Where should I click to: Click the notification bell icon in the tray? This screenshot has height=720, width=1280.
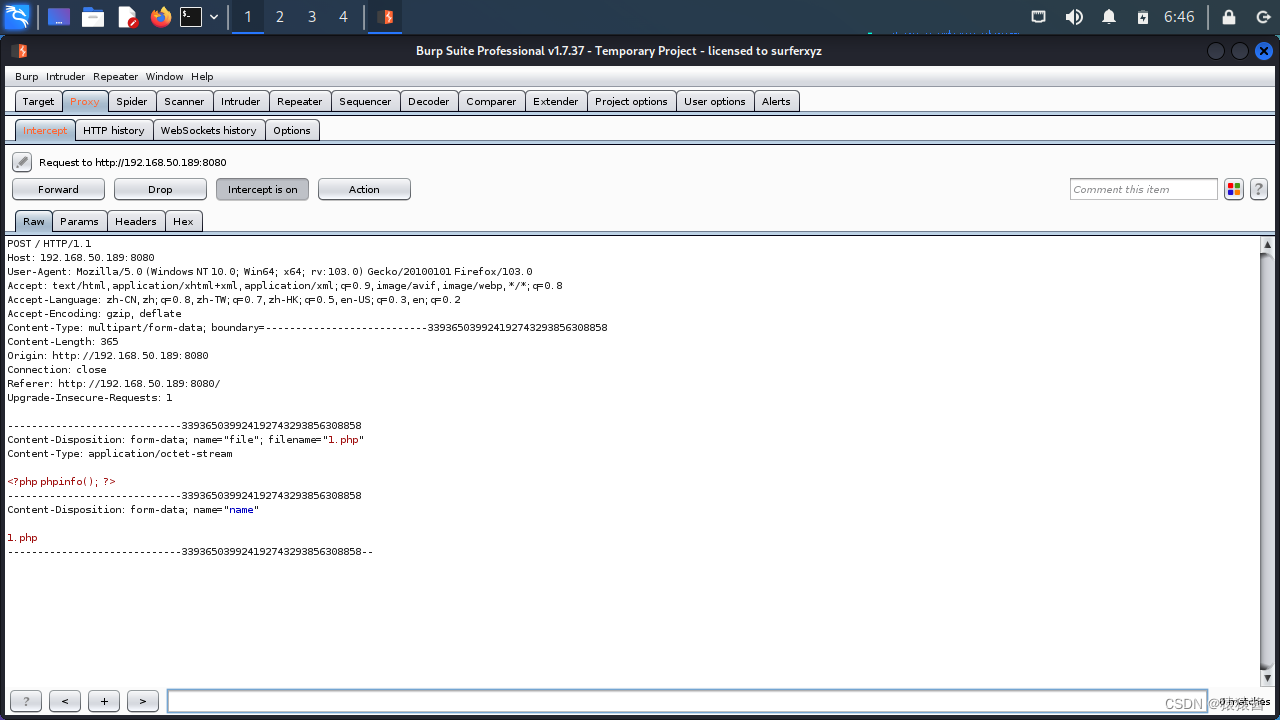point(1106,16)
